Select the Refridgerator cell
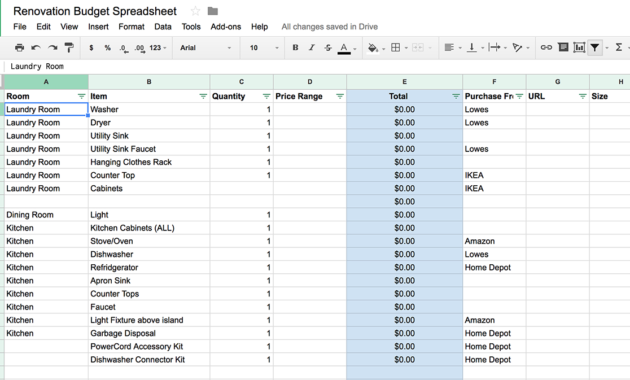This screenshot has height=380, width=630. pos(149,268)
